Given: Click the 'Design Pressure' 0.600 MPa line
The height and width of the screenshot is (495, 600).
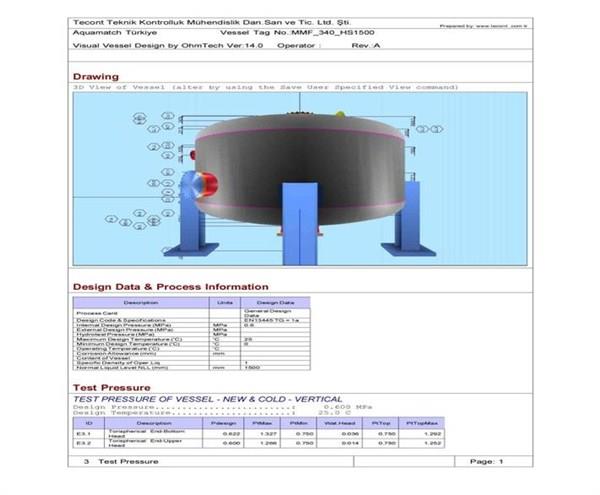Looking at the screenshot, I should pos(222,407).
